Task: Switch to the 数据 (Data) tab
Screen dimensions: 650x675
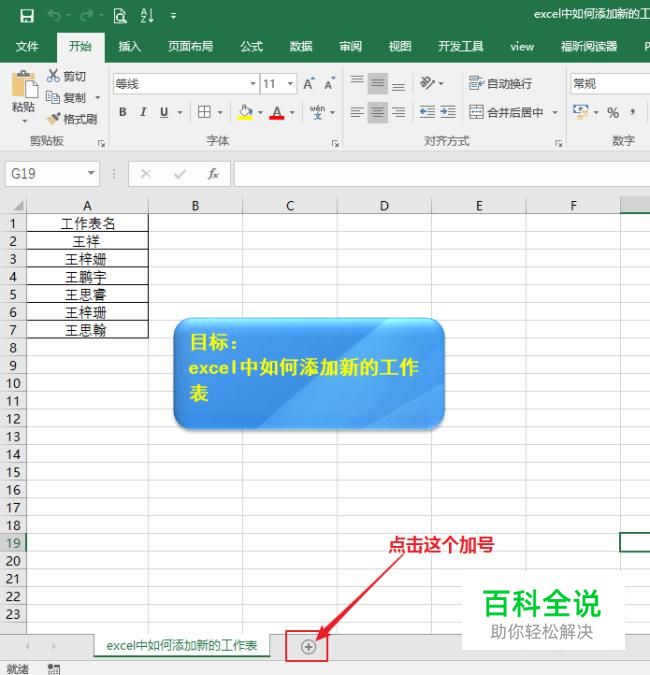Action: click(x=301, y=46)
